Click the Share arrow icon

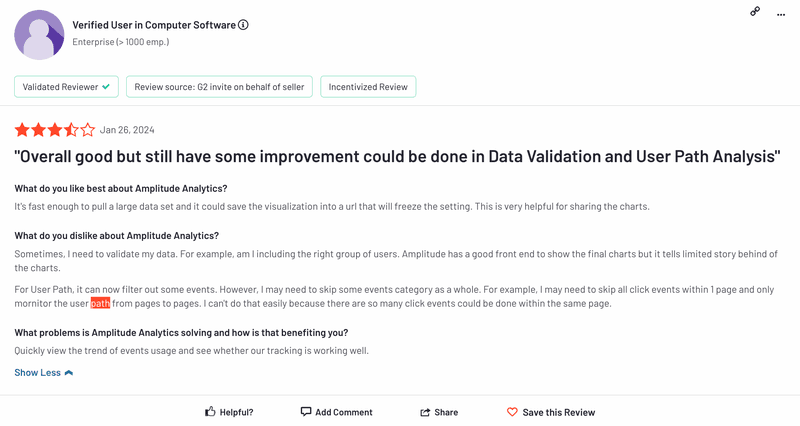(425, 411)
